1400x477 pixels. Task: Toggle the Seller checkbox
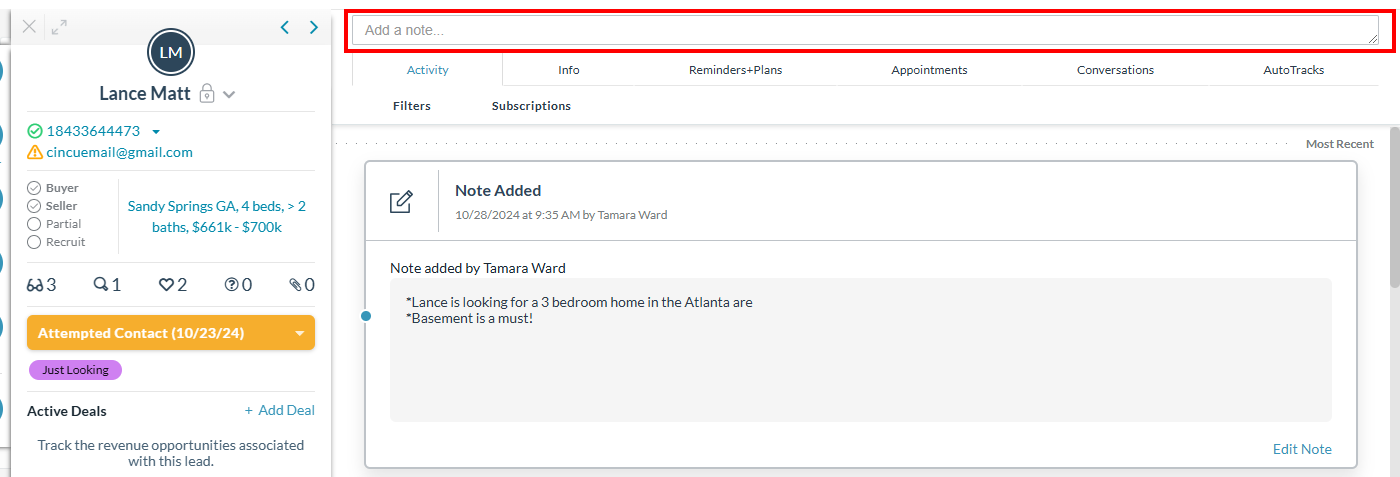[34, 206]
